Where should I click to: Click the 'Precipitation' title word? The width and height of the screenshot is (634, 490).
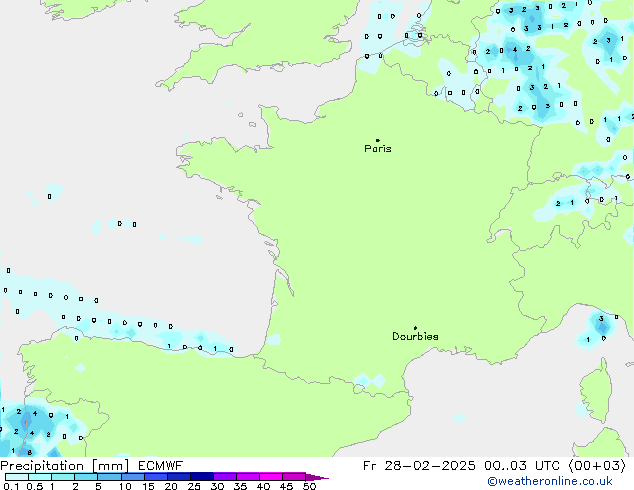[x=42, y=466]
